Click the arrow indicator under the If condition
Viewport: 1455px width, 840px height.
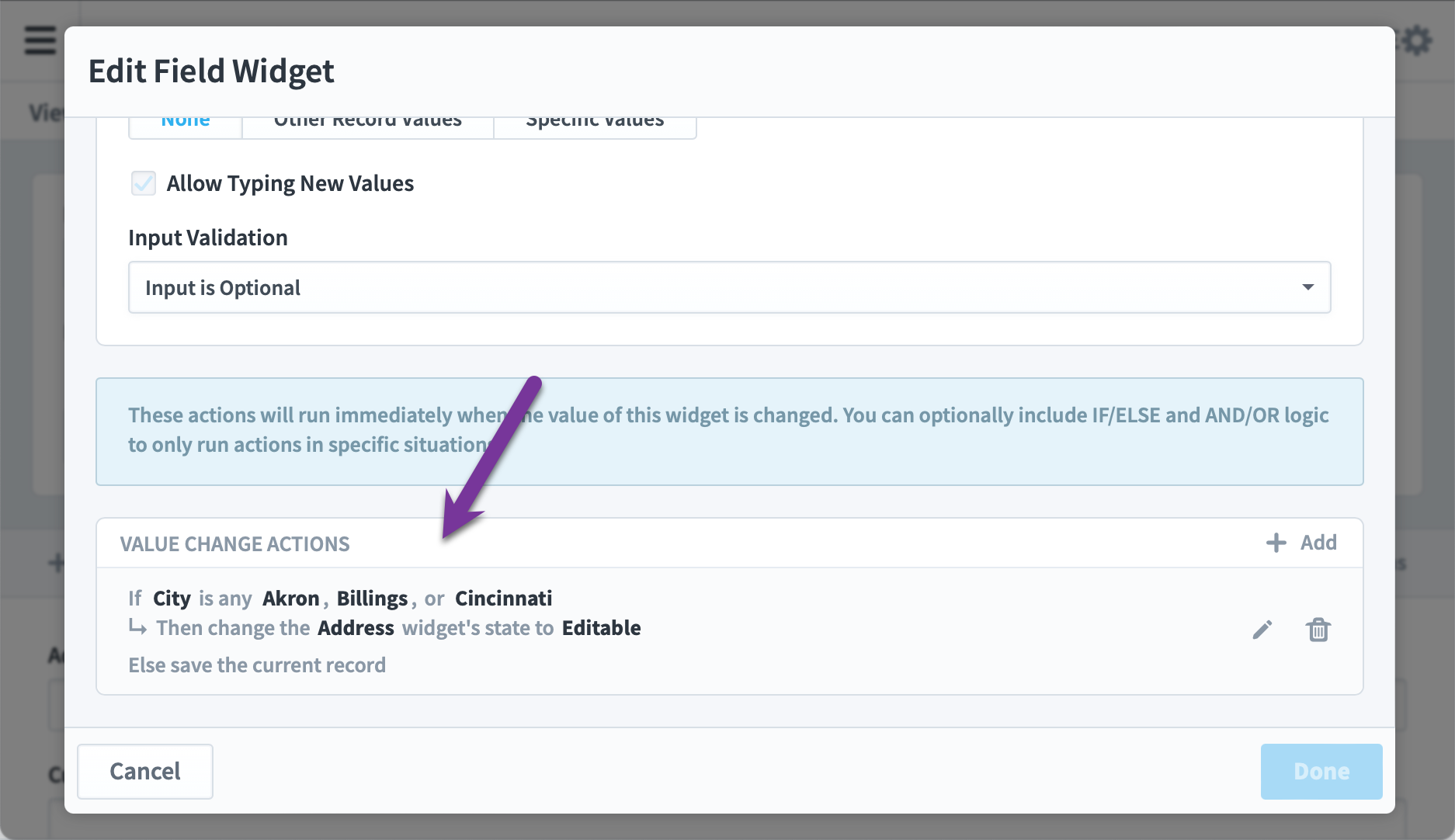140,627
